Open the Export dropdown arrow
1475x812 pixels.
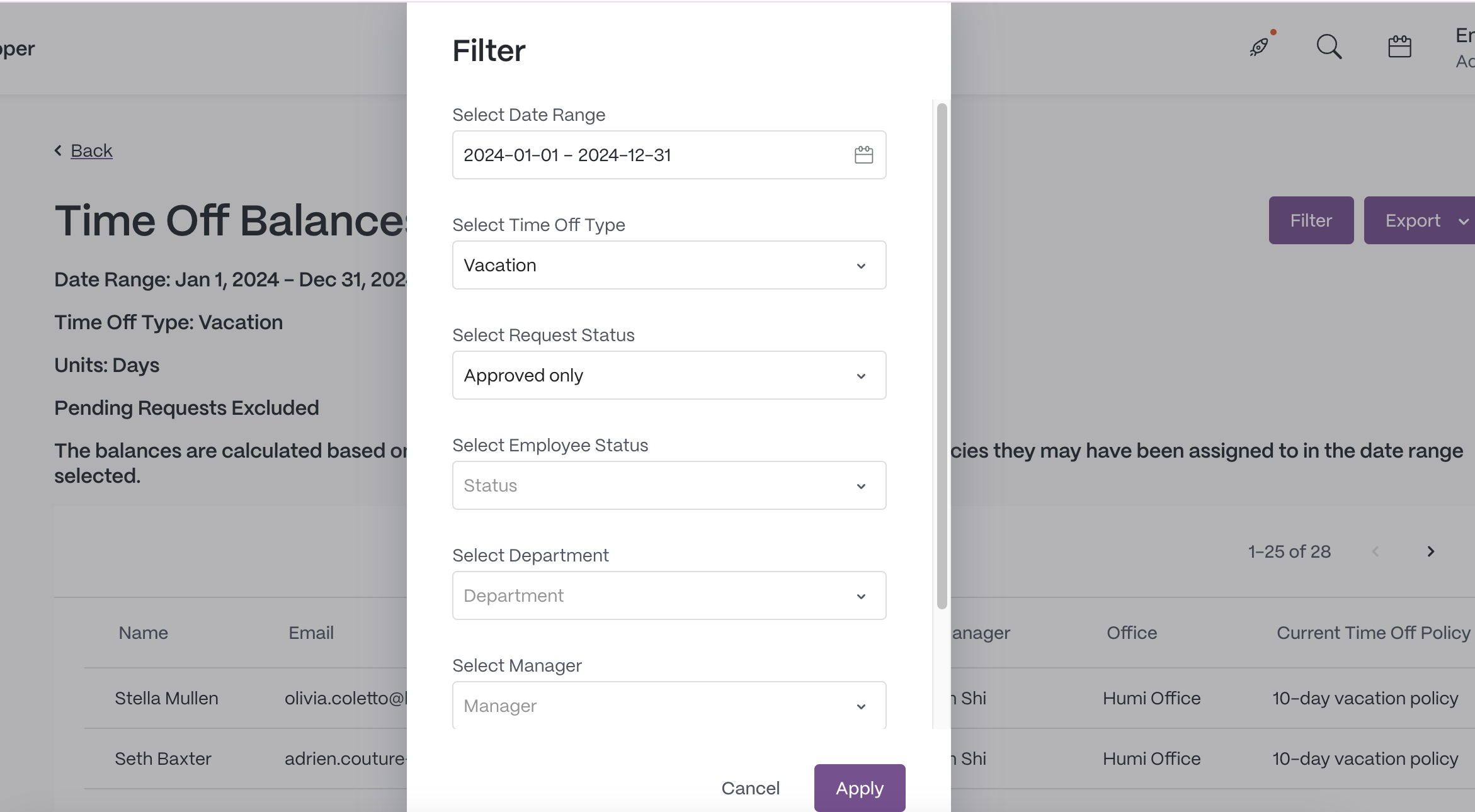point(1463,221)
